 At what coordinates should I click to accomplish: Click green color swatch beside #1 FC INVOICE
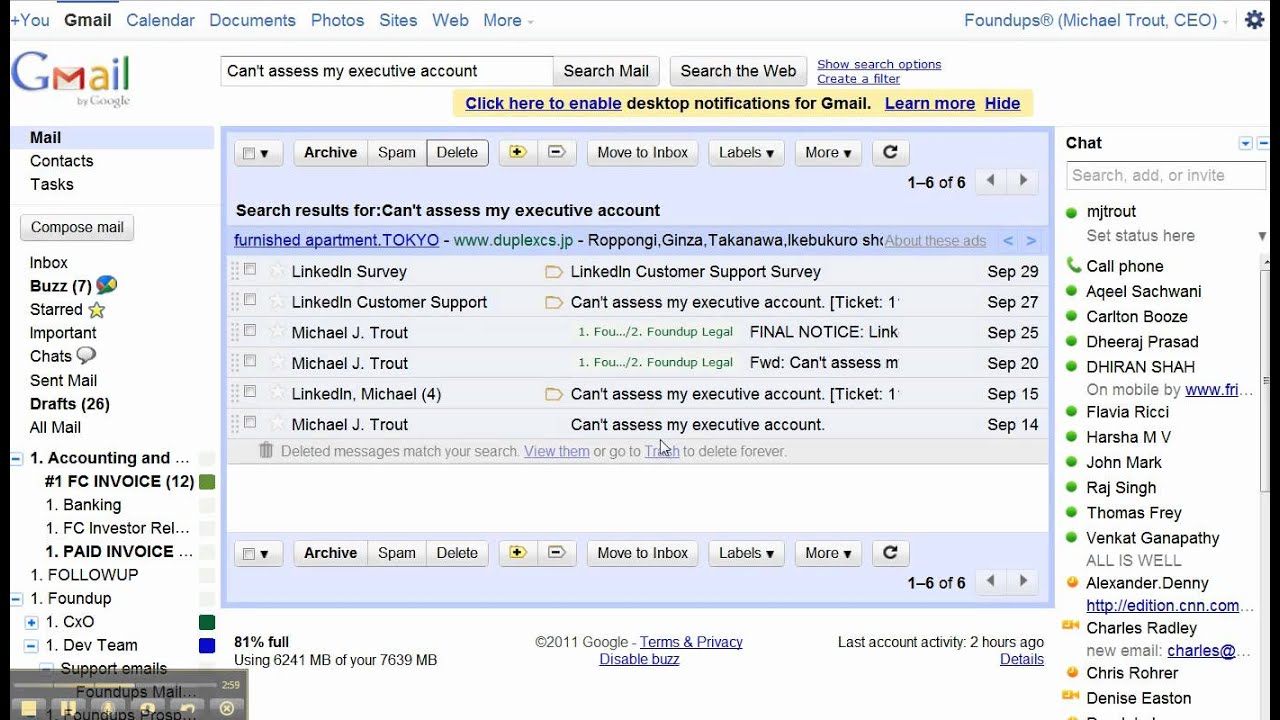point(207,482)
